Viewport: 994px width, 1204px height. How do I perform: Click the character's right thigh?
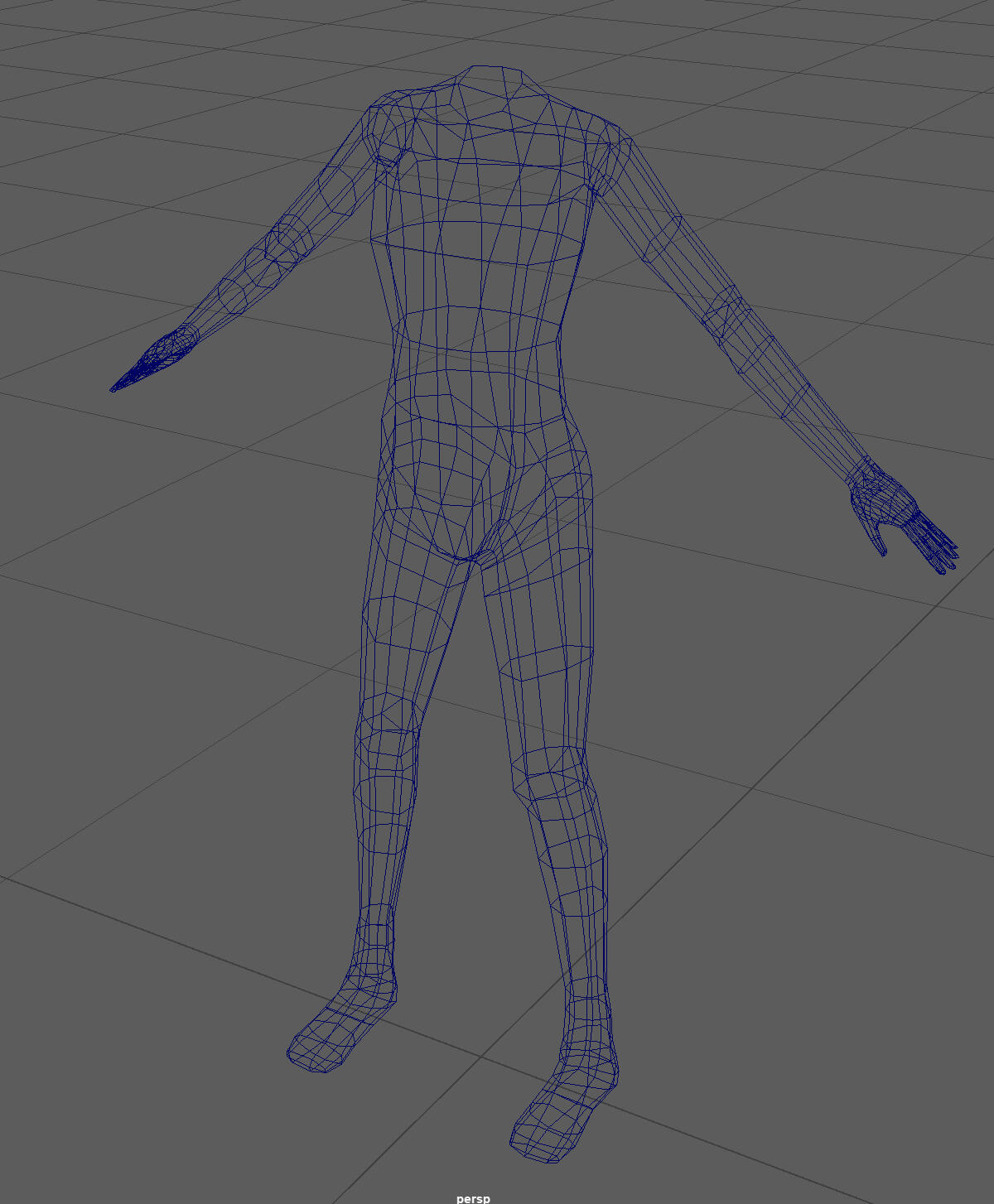(406, 613)
